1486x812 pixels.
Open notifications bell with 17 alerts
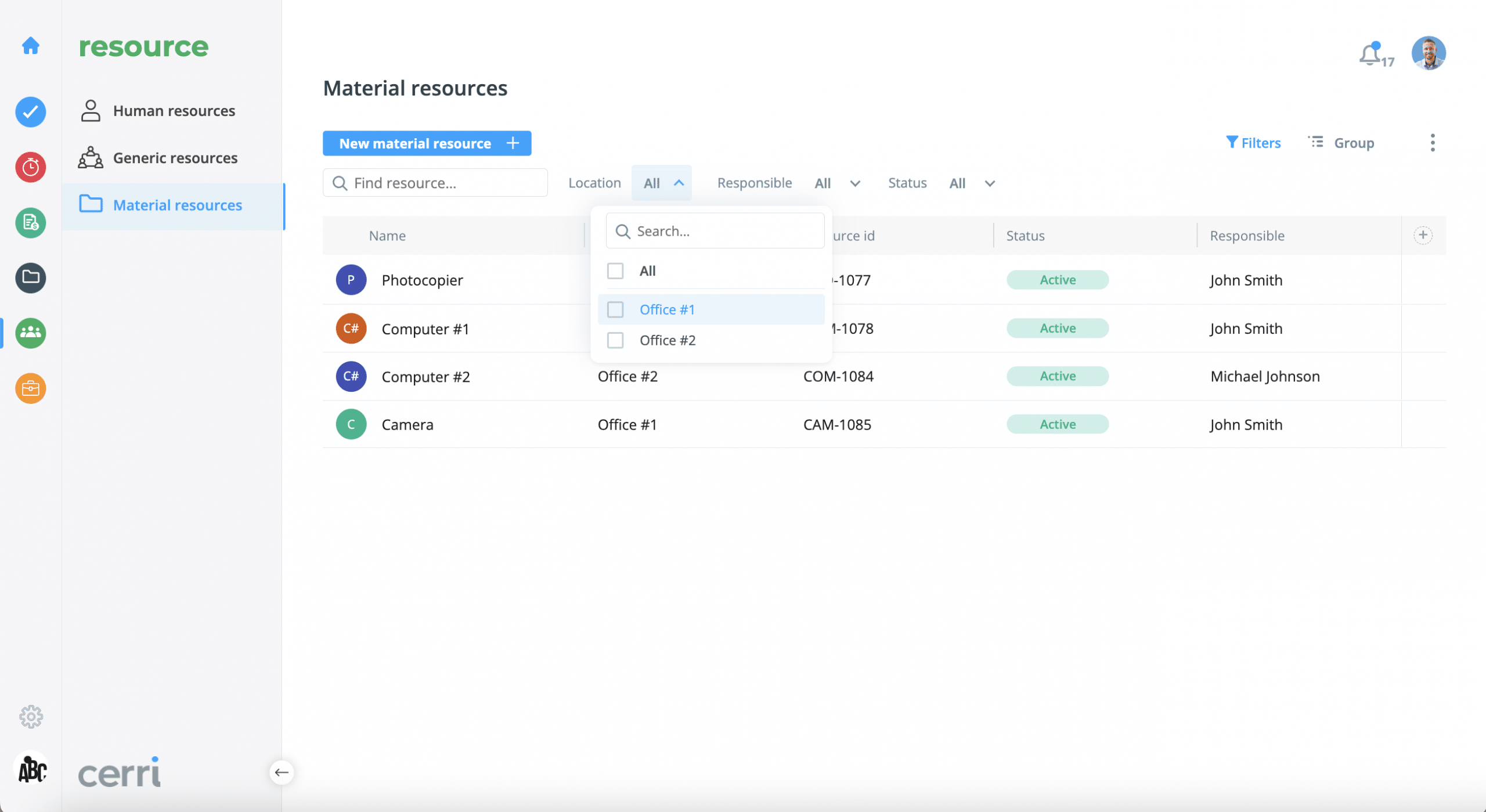1371,55
